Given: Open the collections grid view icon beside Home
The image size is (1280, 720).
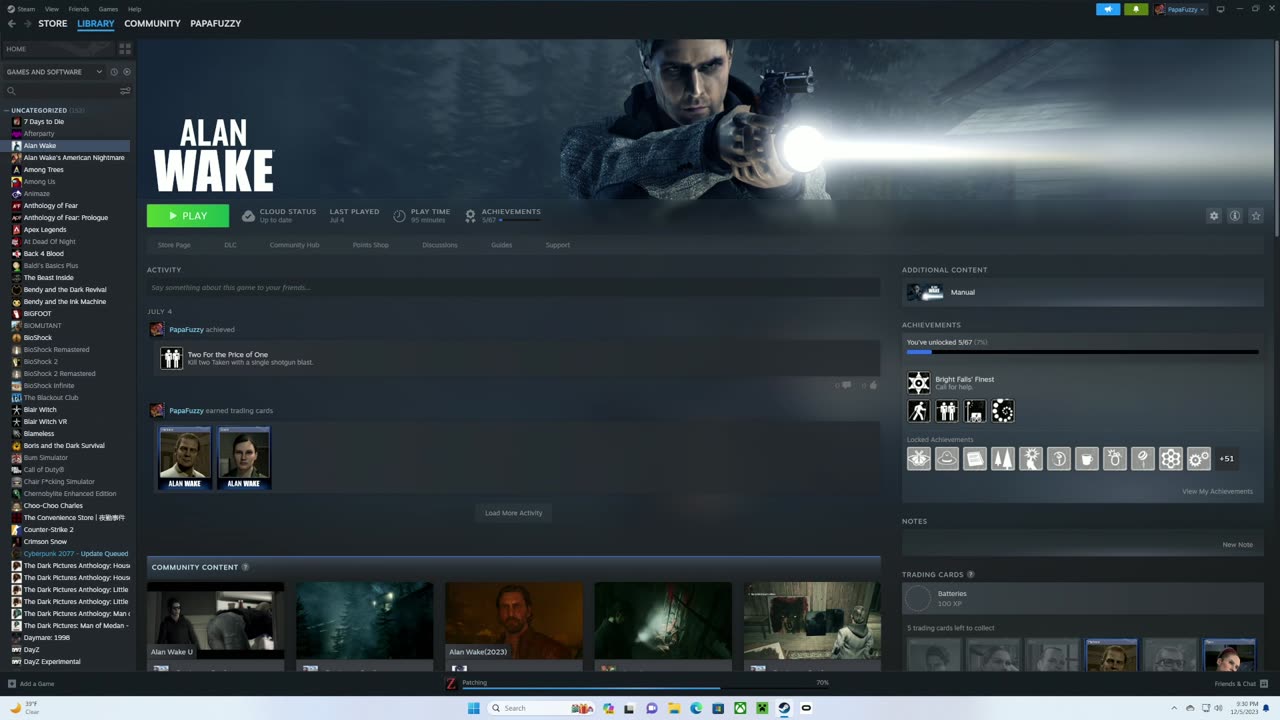Looking at the screenshot, I should (125, 48).
